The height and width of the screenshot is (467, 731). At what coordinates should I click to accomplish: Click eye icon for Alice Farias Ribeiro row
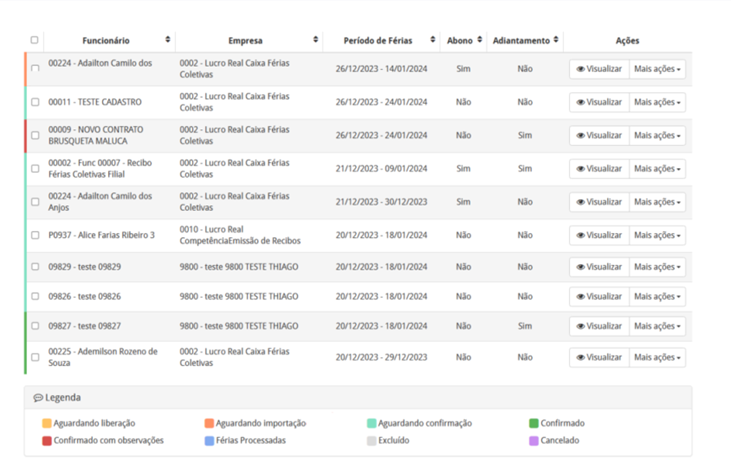click(581, 235)
